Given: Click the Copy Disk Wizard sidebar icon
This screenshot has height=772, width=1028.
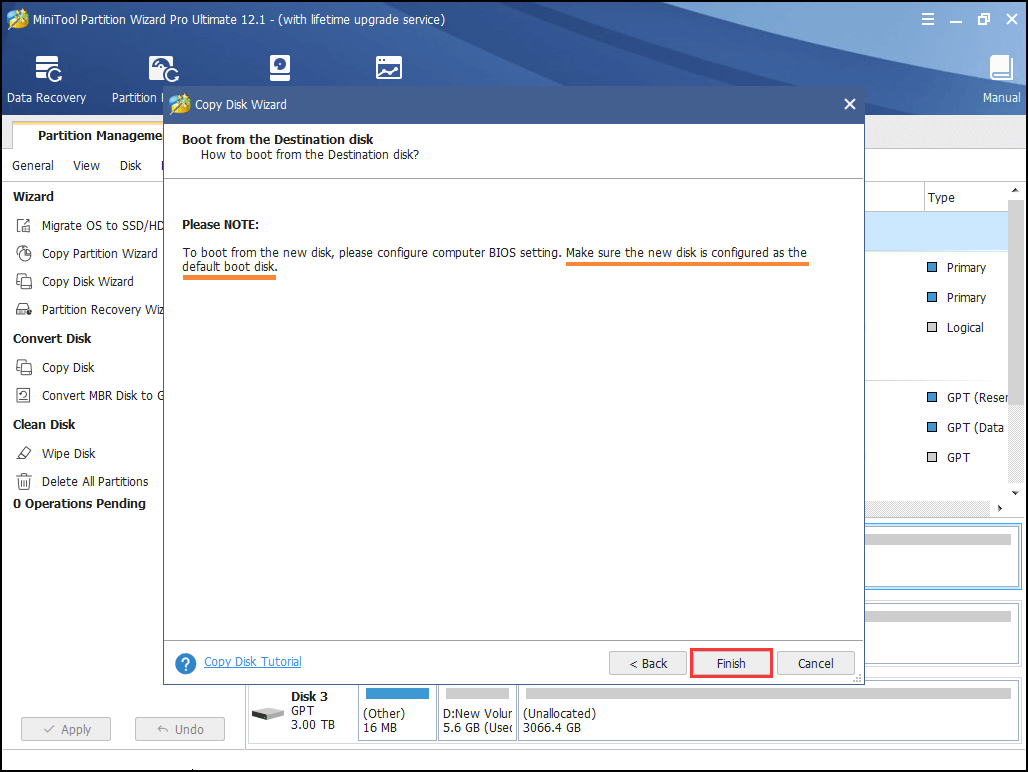Looking at the screenshot, I should click(24, 282).
